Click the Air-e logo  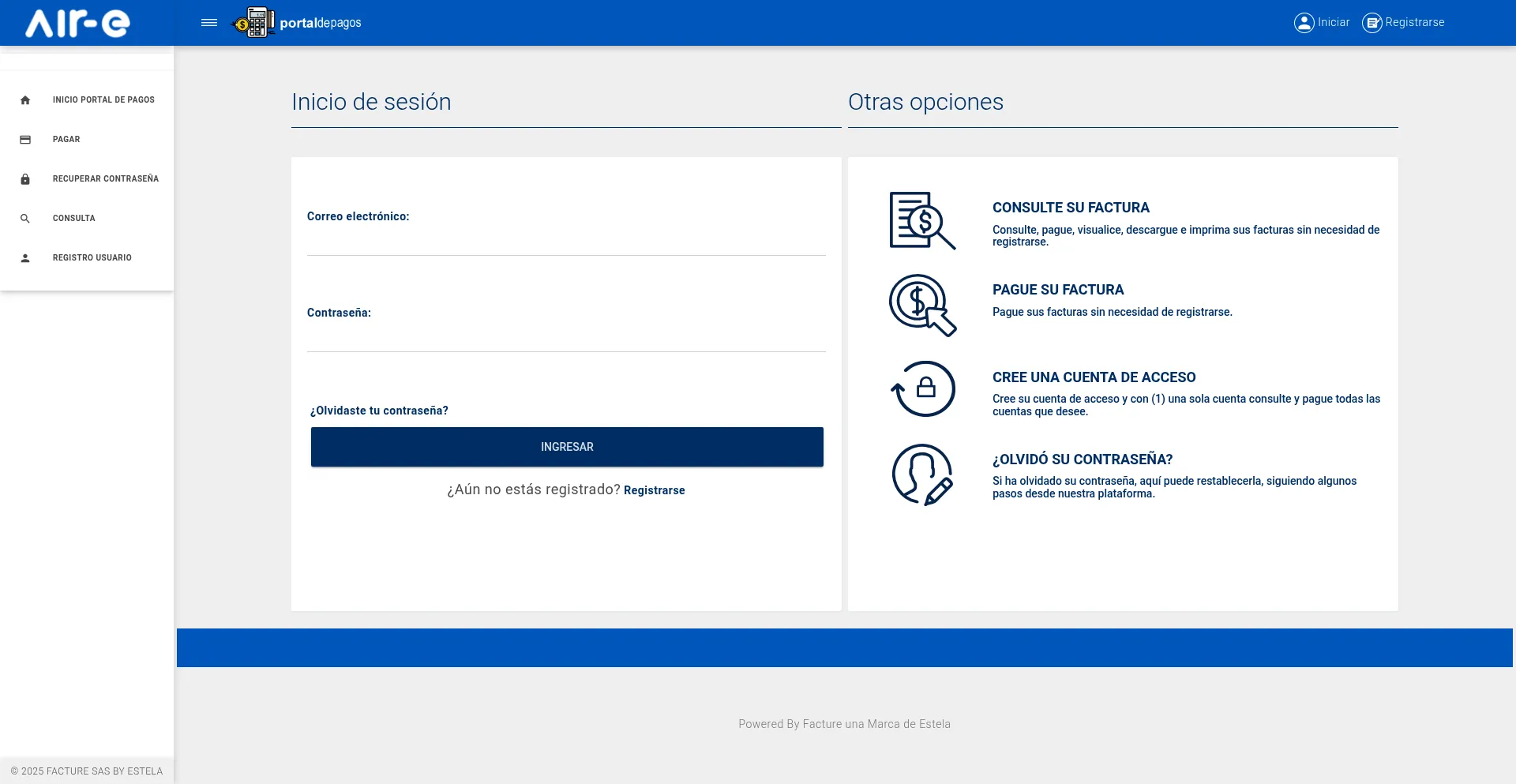click(77, 23)
